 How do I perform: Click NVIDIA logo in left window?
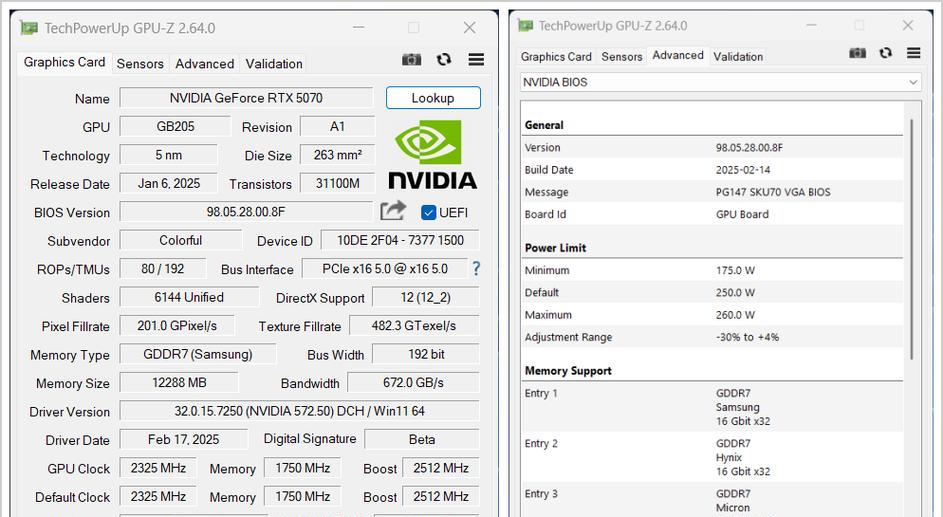point(432,154)
